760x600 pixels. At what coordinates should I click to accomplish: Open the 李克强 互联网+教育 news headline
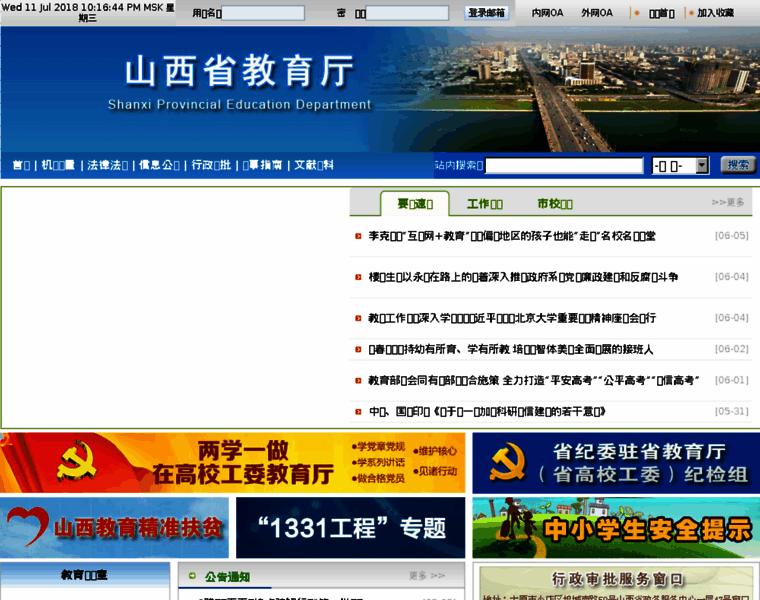(x=512, y=237)
